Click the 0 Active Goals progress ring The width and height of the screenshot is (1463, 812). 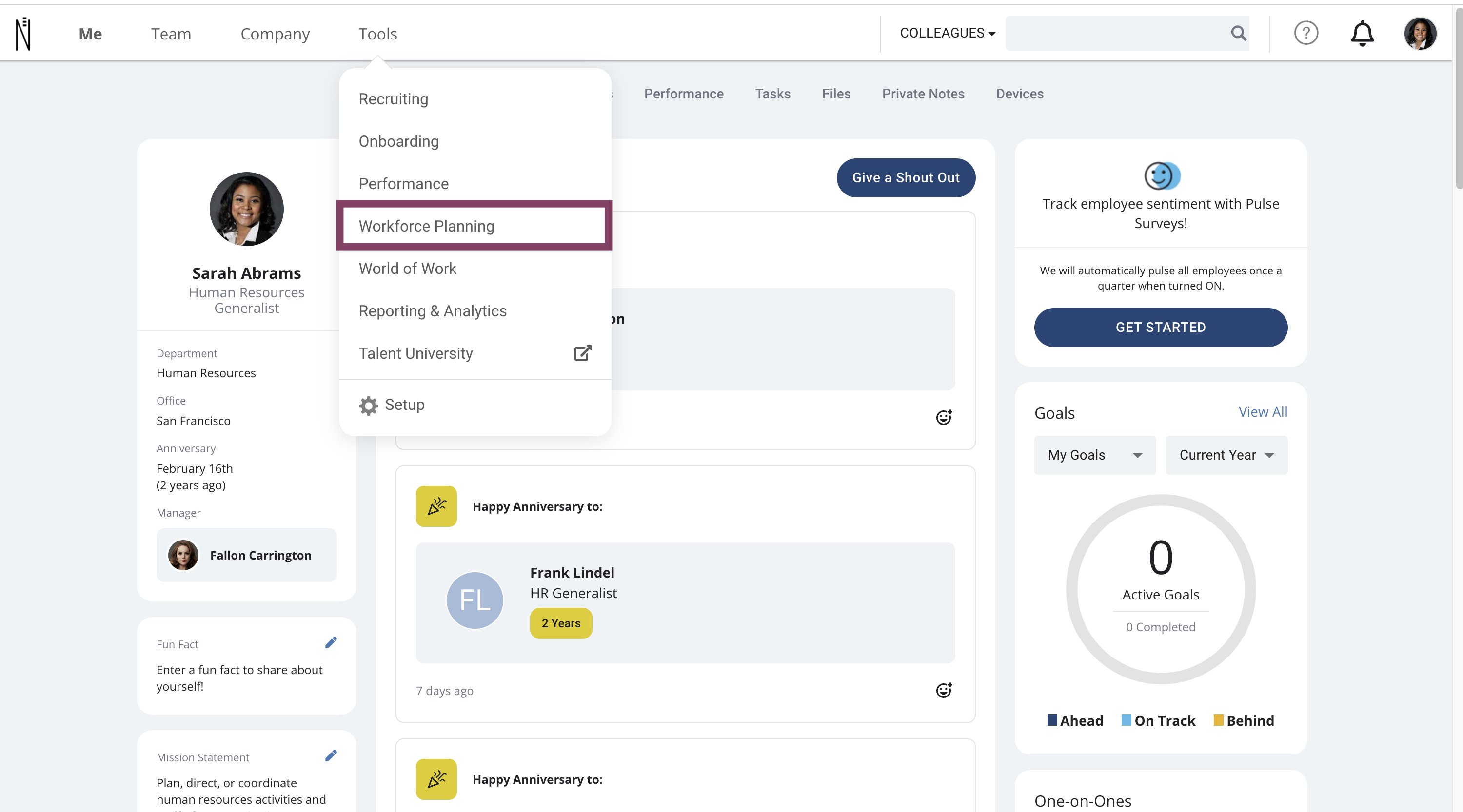pos(1160,589)
